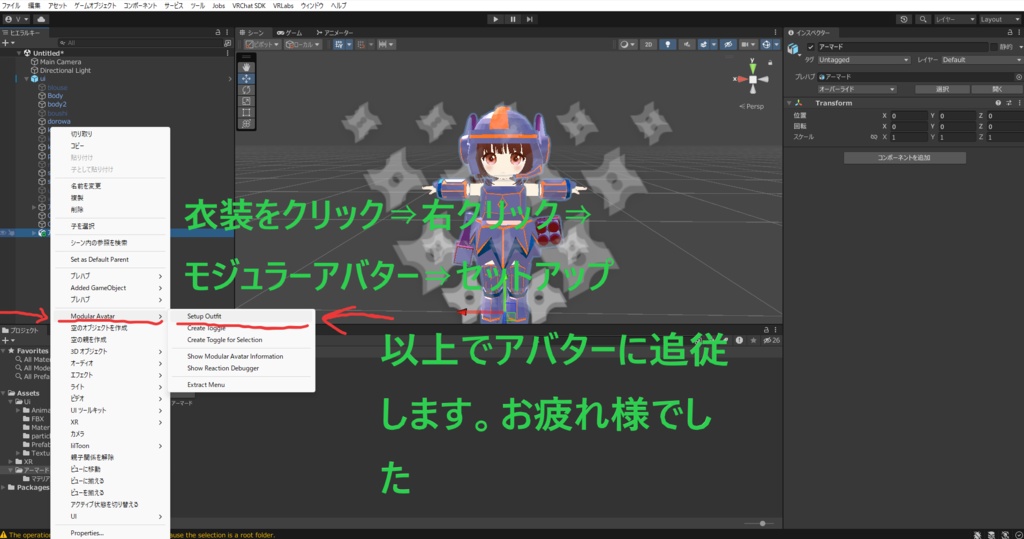The image size is (1024, 539).
Task: Click the 開く (Open) prefab button
Action: [x=997, y=89]
